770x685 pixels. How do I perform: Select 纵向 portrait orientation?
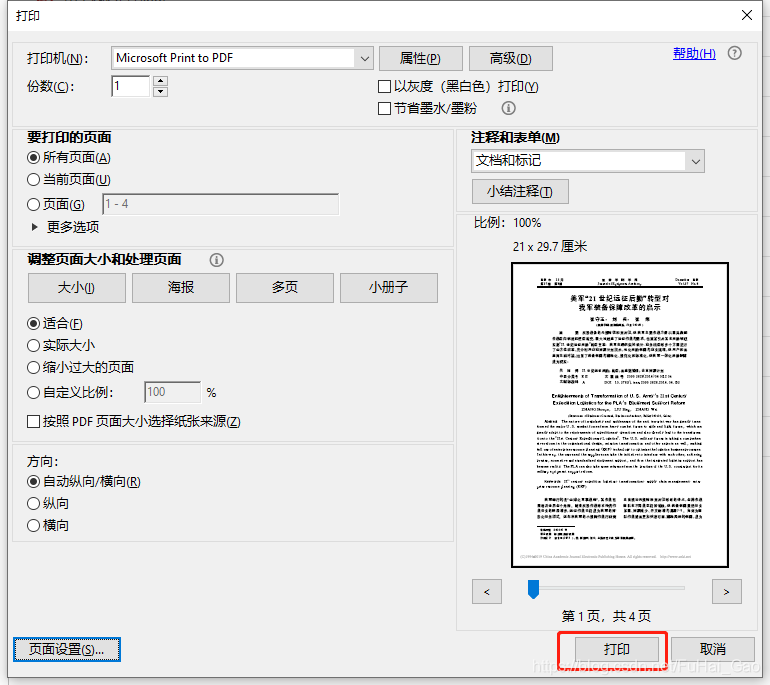pos(33,503)
